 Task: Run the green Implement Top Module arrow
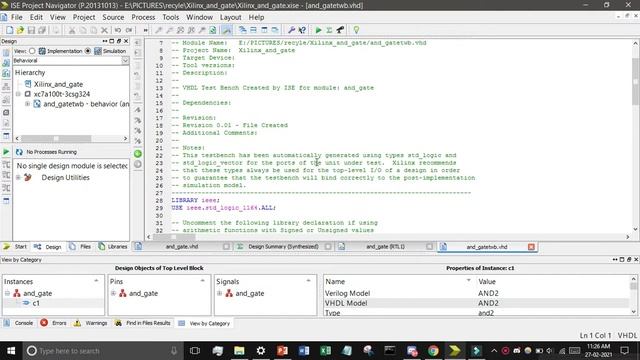coord(318,30)
